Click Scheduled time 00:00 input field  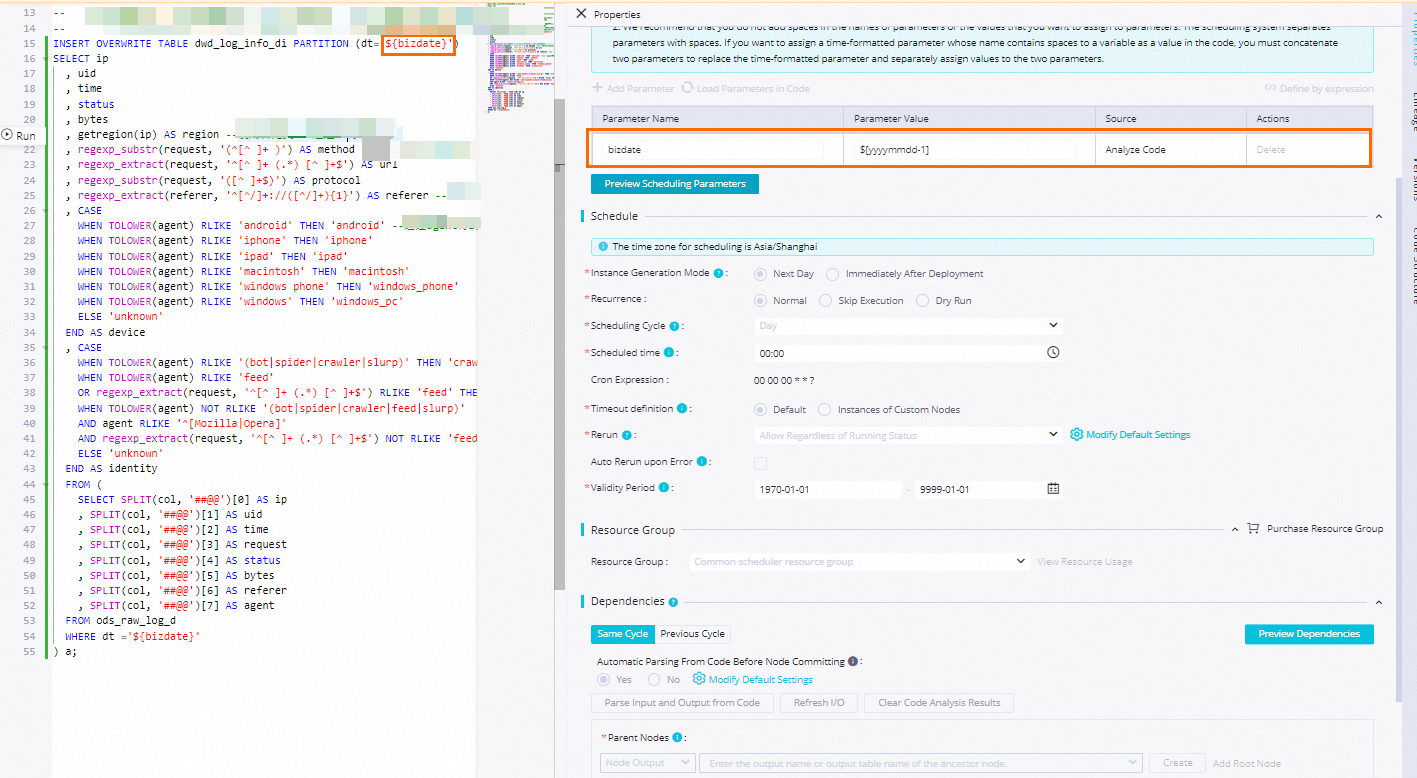pyautogui.click(x=907, y=353)
